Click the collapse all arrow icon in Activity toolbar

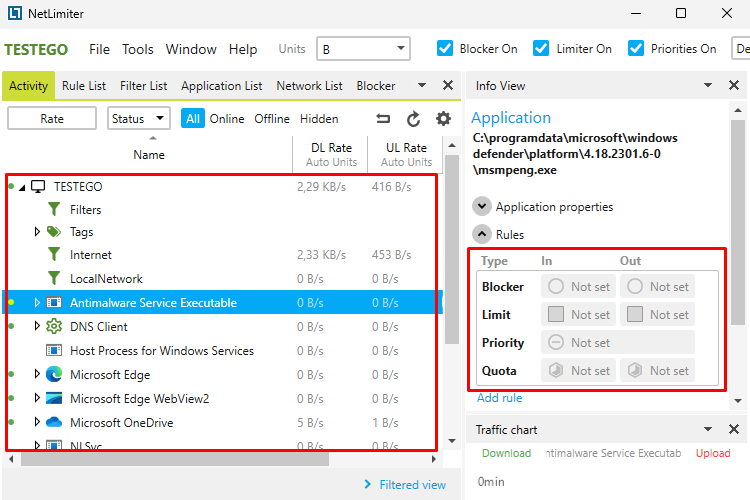click(383, 119)
